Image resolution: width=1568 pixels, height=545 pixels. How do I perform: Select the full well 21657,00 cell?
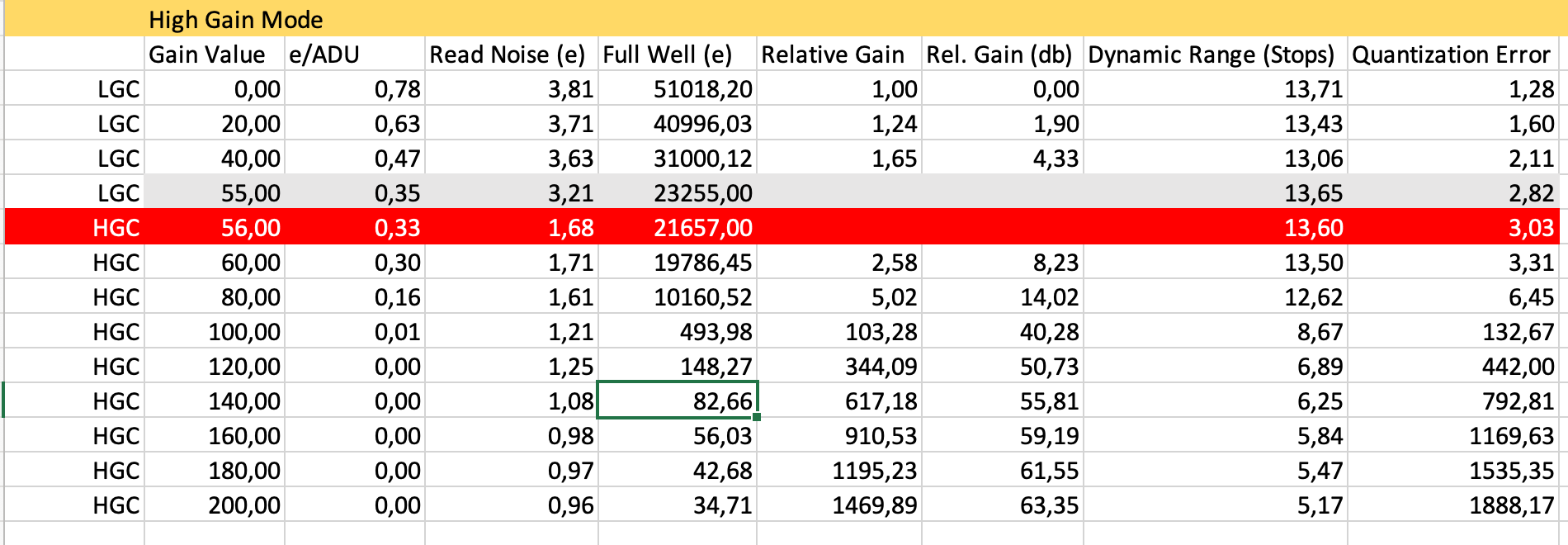pos(678,227)
